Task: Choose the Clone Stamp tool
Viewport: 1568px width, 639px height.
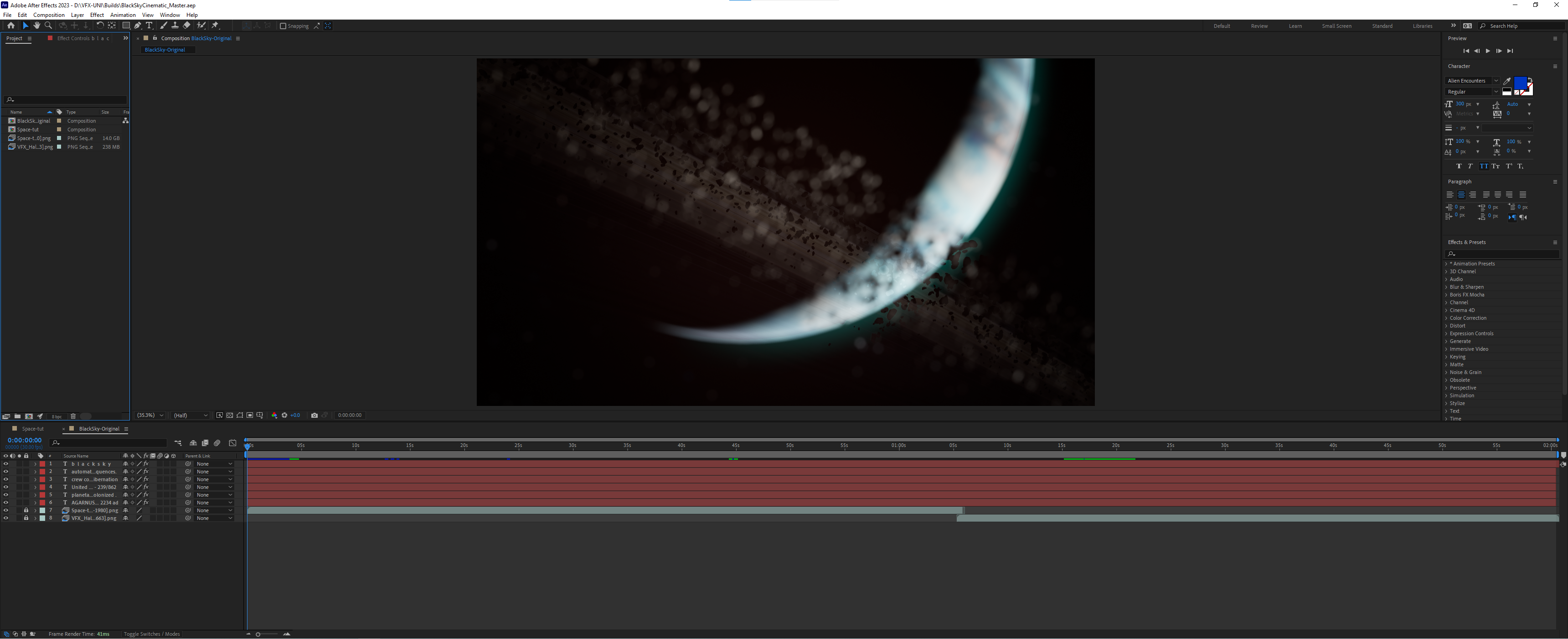Action: click(175, 26)
